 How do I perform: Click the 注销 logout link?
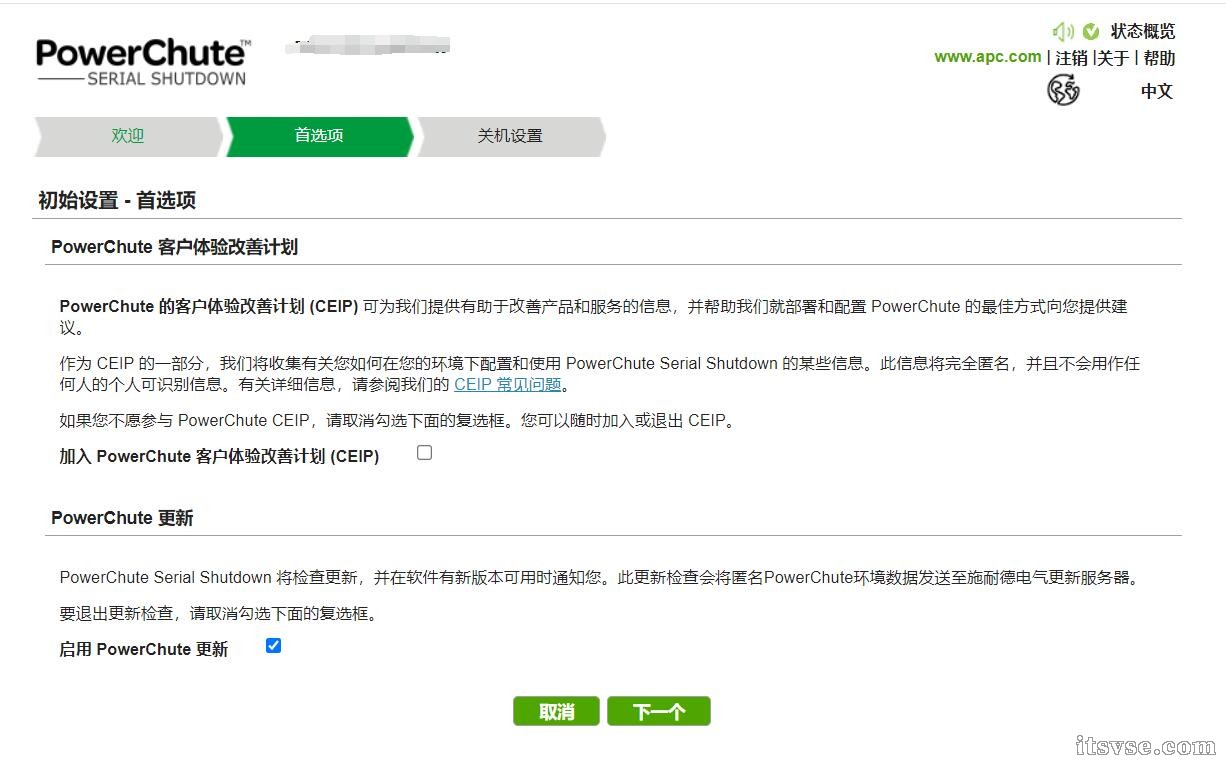[1072, 58]
